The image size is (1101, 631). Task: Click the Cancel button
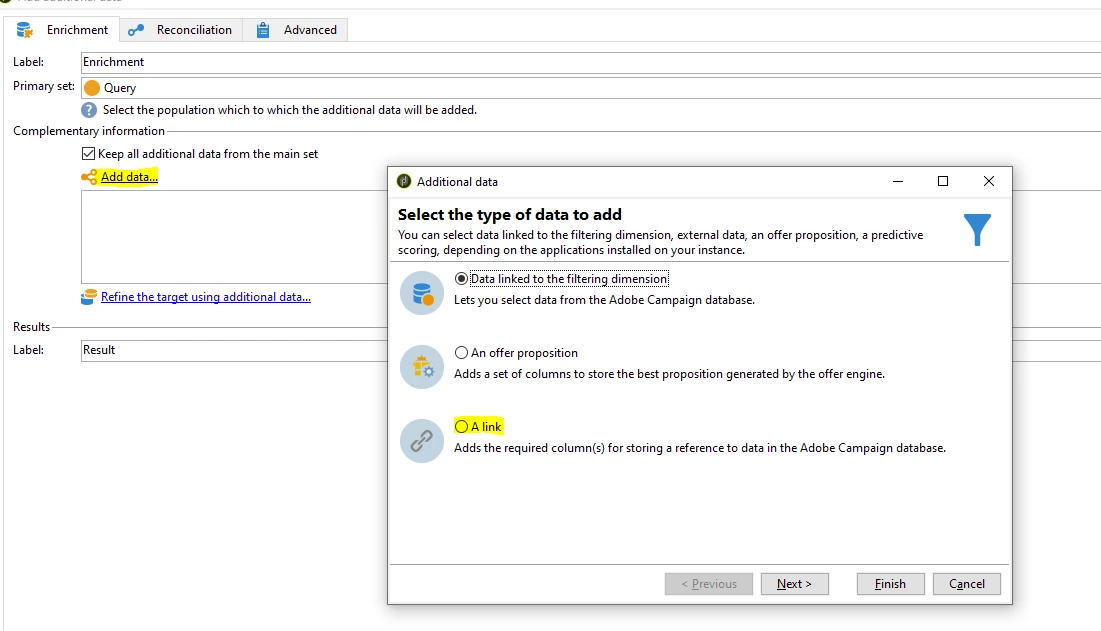tap(967, 584)
